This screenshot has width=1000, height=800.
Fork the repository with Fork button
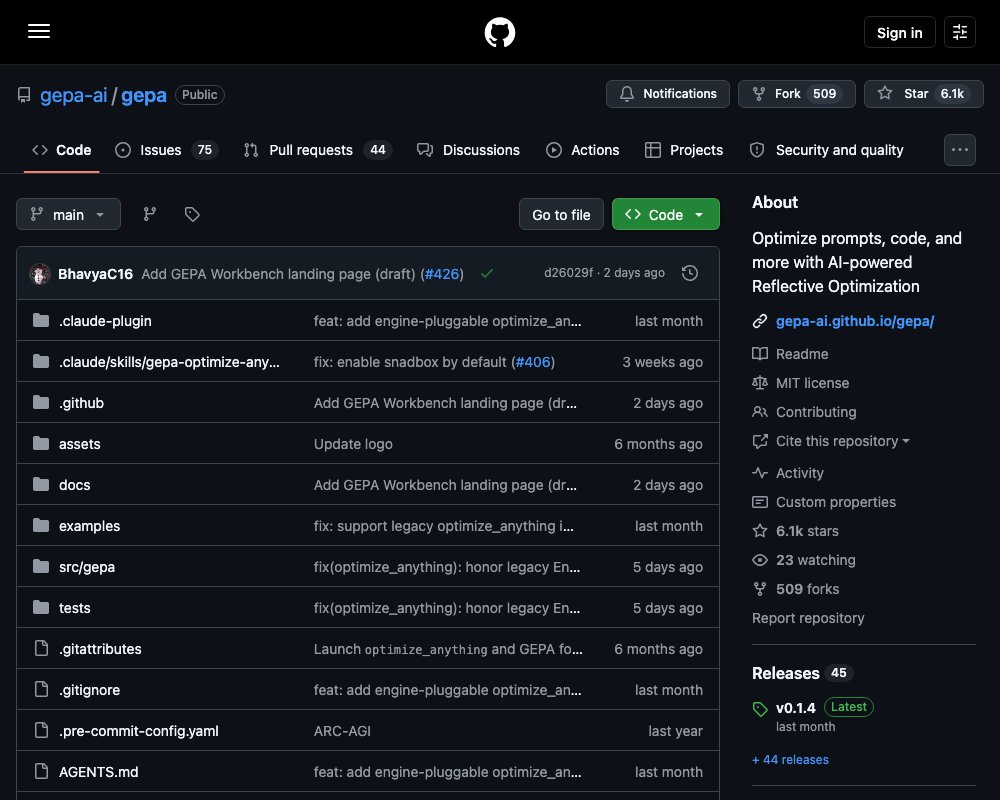[x=797, y=94]
